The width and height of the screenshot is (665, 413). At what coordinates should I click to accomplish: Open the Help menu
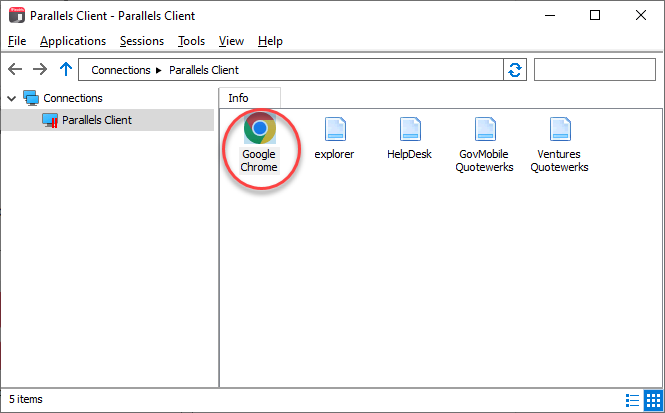click(x=270, y=41)
